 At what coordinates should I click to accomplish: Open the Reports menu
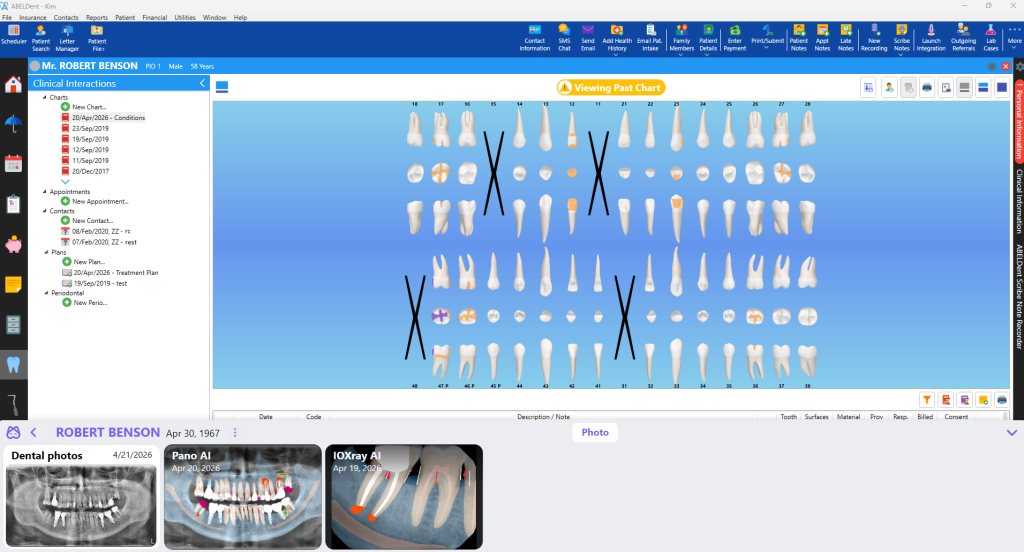[97, 18]
